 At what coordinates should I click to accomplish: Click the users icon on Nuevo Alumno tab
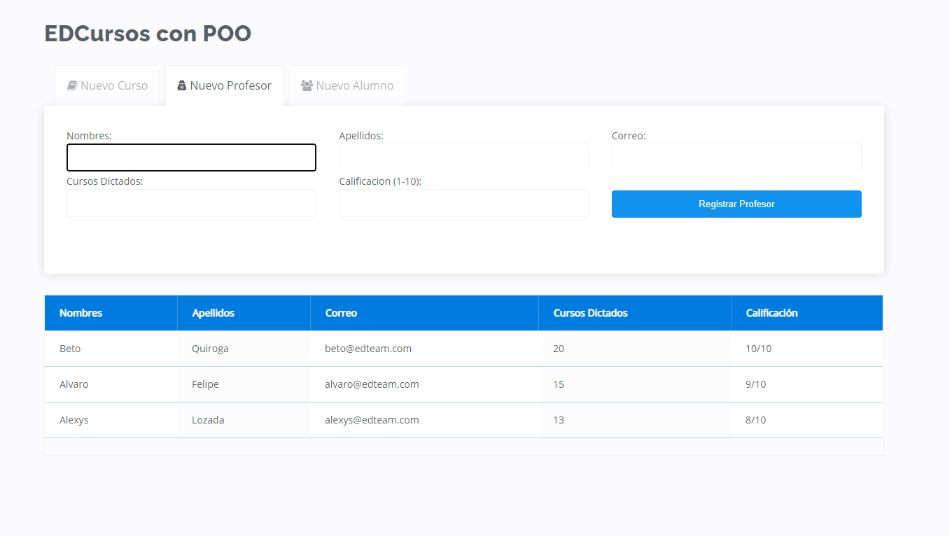307,86
